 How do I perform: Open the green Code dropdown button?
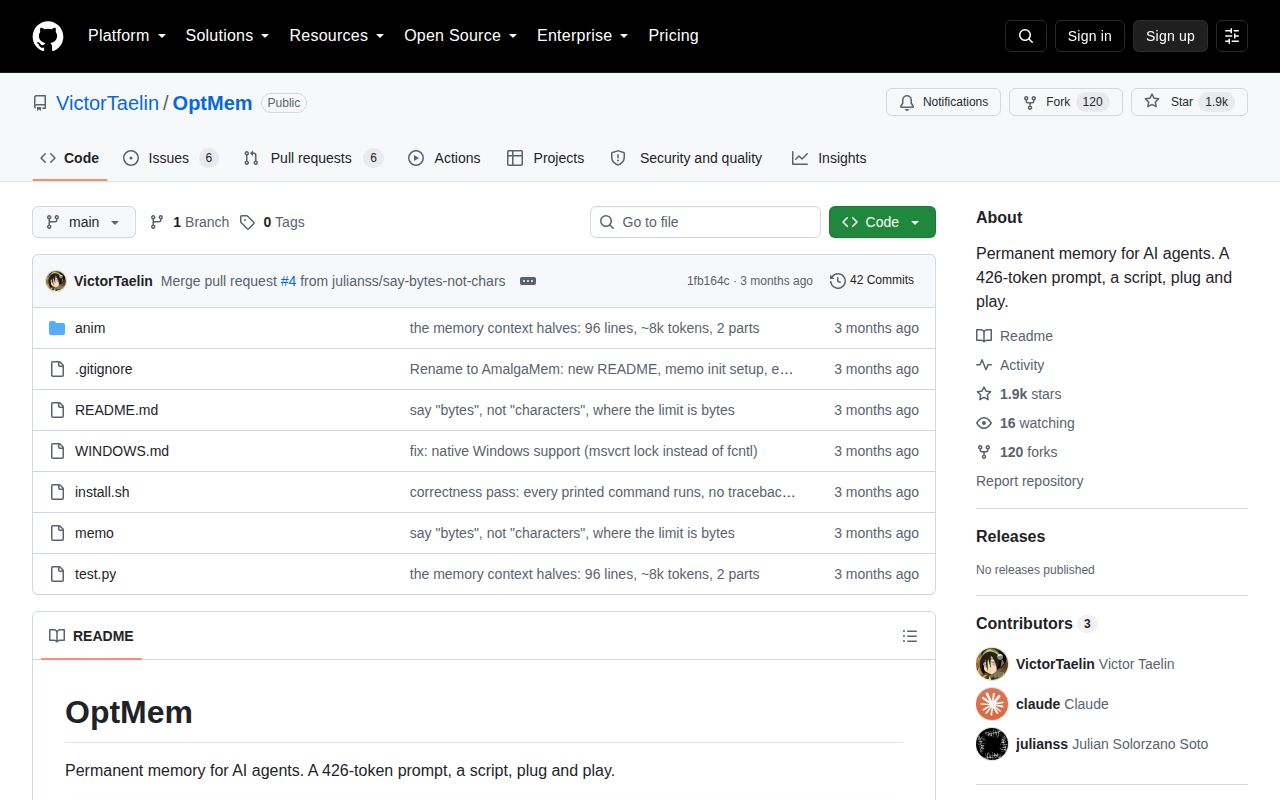click(x=882, y=222)
